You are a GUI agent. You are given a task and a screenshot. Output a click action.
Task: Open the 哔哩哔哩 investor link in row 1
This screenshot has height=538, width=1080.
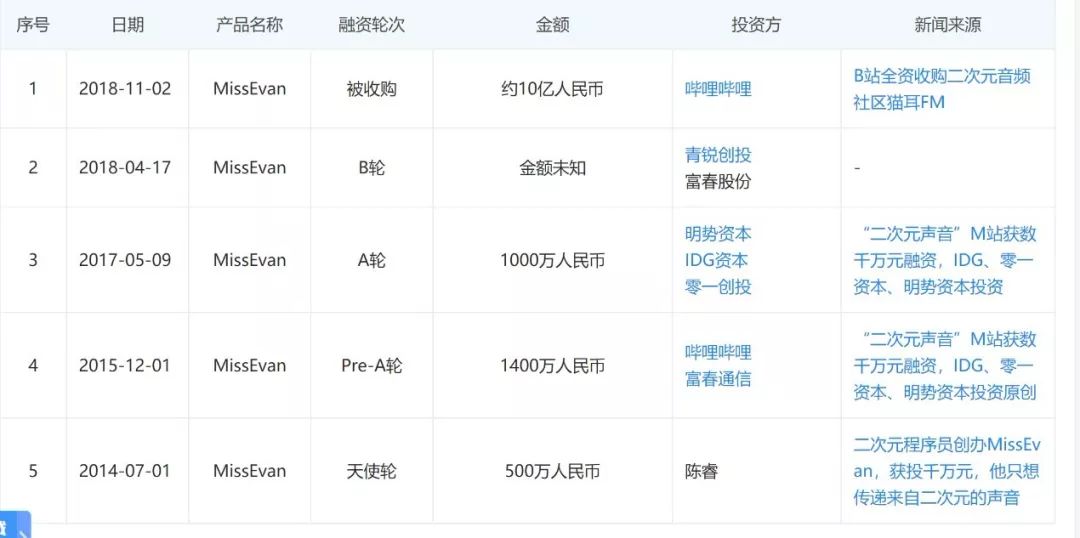click(718, 89)
